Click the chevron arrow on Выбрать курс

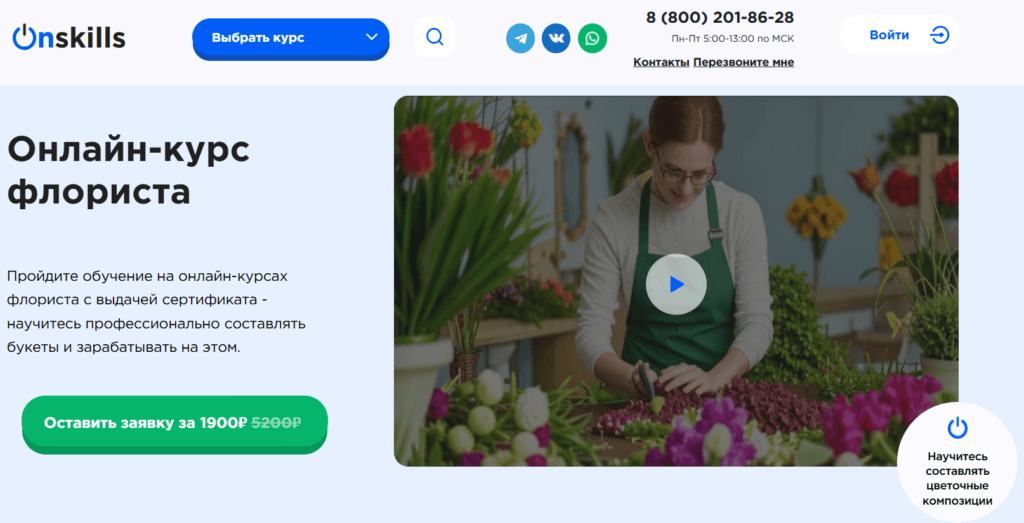pyautogui.click(x=372, y=38)
